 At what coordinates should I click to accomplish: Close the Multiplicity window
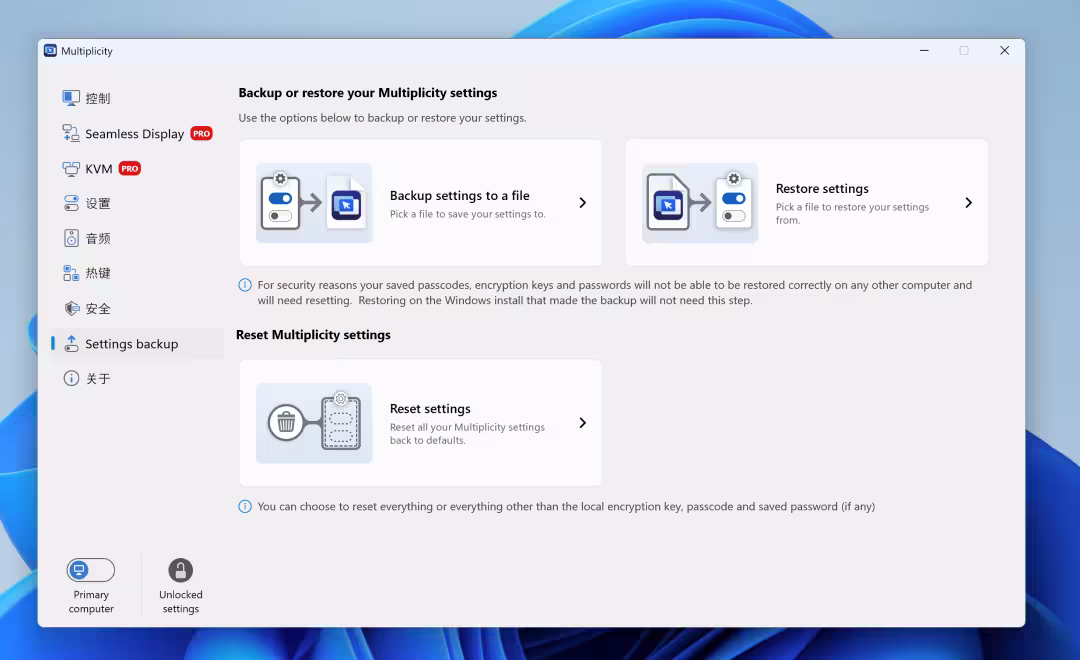click(x=1004, y=50)
